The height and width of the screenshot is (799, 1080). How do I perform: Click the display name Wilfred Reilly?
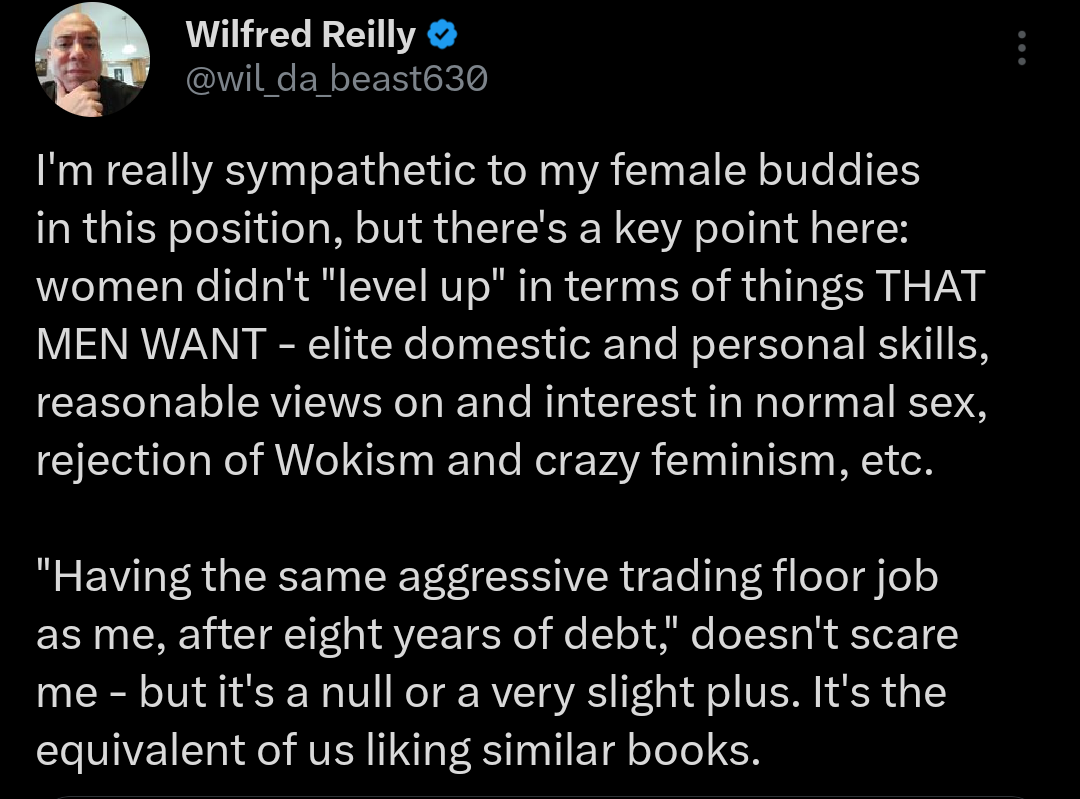(300, 37)
